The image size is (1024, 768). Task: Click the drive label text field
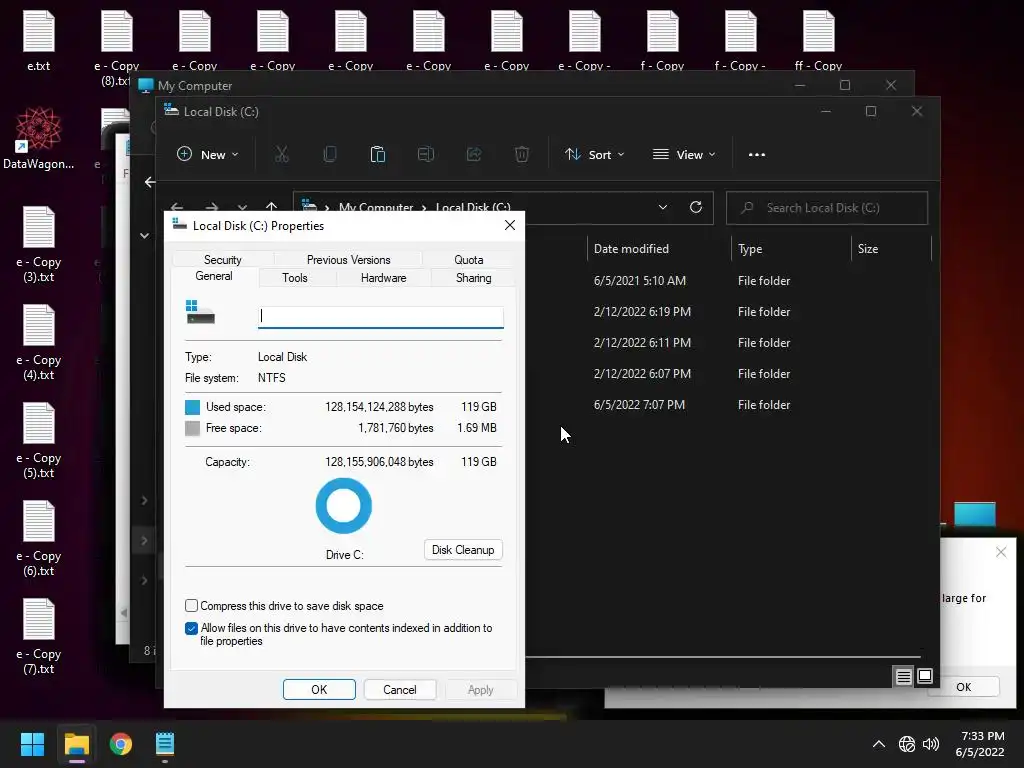click(381, 317)
